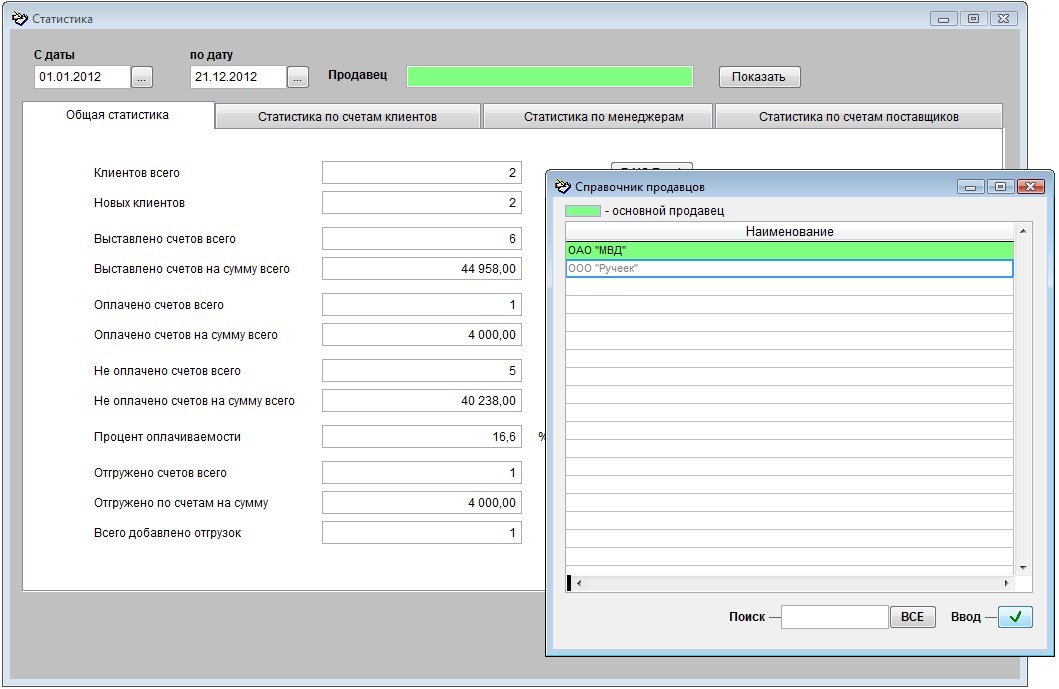
Task: Switch to Статистика по счетам клиентов tab
Action: pos(347,117)
